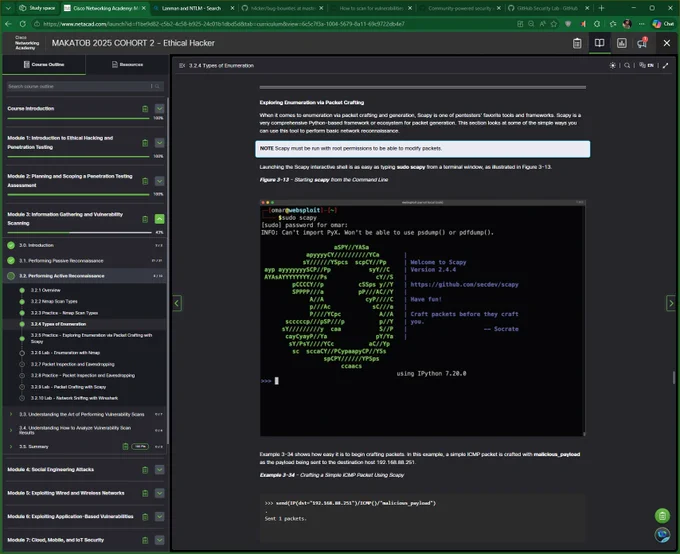This screenshot has width=680, height=554.
Task: Click the Module 3 progress bar showing 47%
Action: coord(79,233)
